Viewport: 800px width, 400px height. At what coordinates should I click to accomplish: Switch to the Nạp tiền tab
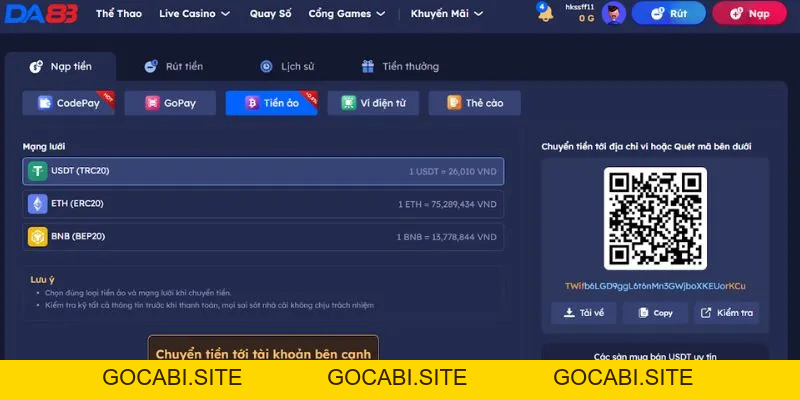click(x=61, y=66)
